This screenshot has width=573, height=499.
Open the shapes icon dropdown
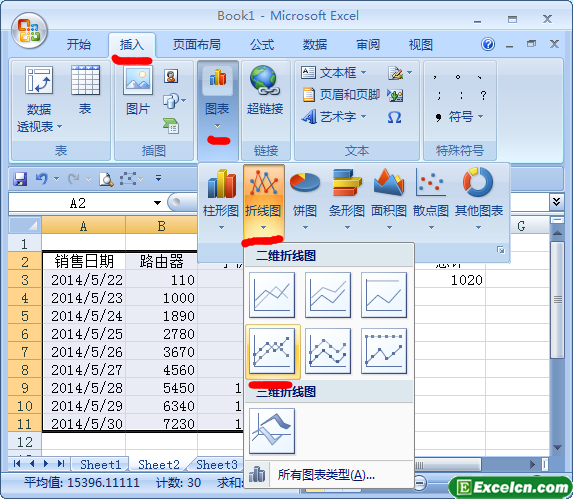pos(174,101)
